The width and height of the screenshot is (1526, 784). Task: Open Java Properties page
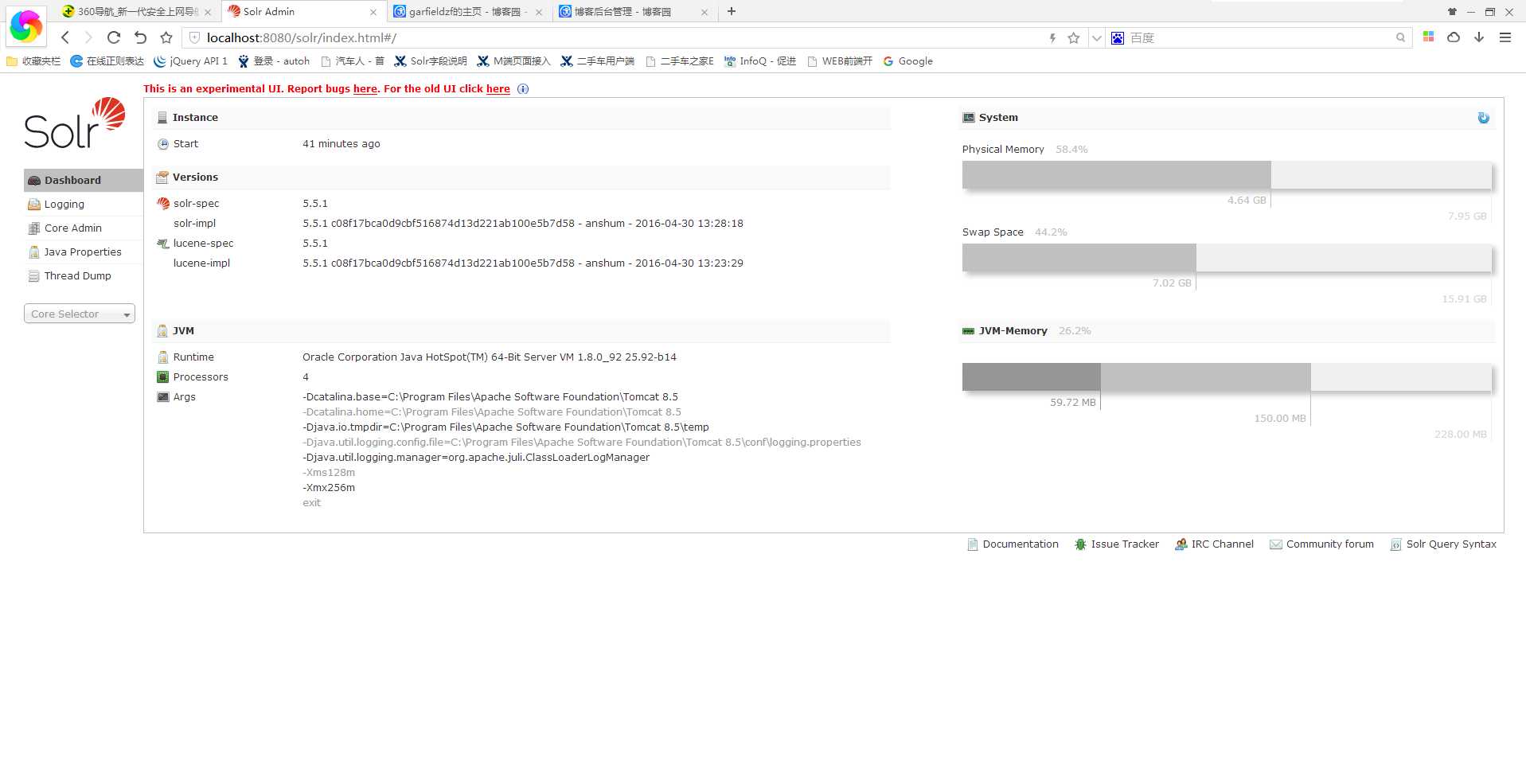click(x=83, y=252)
